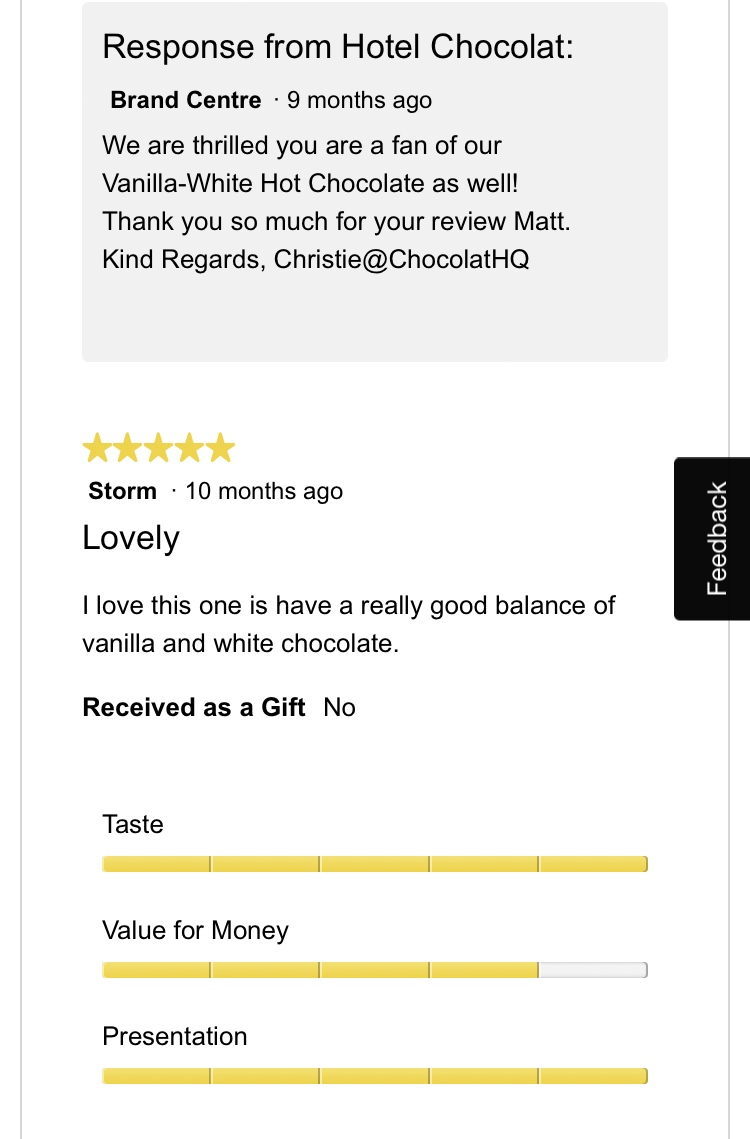Click the Brand Centre responder name

185,100
